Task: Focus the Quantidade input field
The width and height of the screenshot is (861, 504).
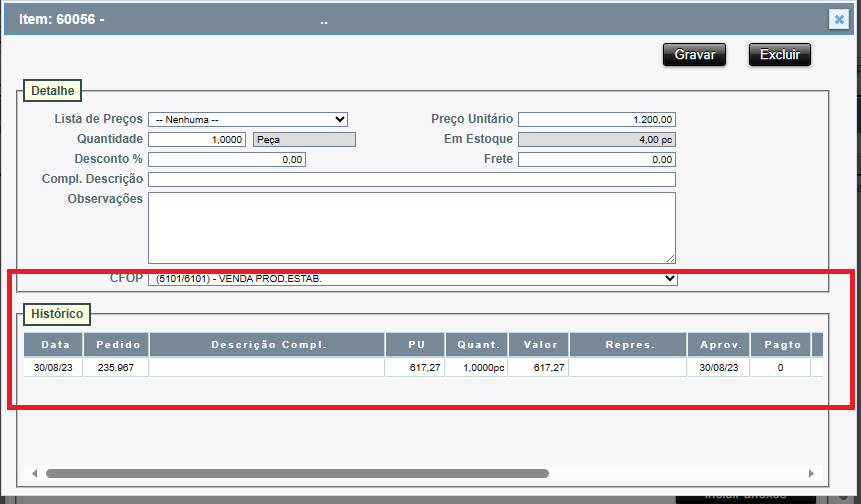Action: (x=197, y=139)
